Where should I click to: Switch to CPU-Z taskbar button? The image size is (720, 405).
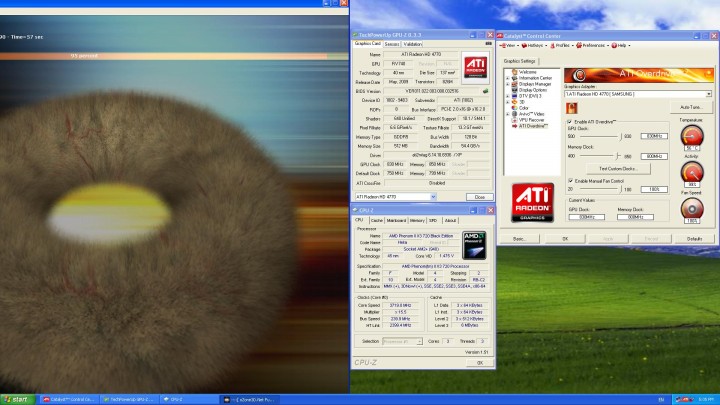point(190,399)
